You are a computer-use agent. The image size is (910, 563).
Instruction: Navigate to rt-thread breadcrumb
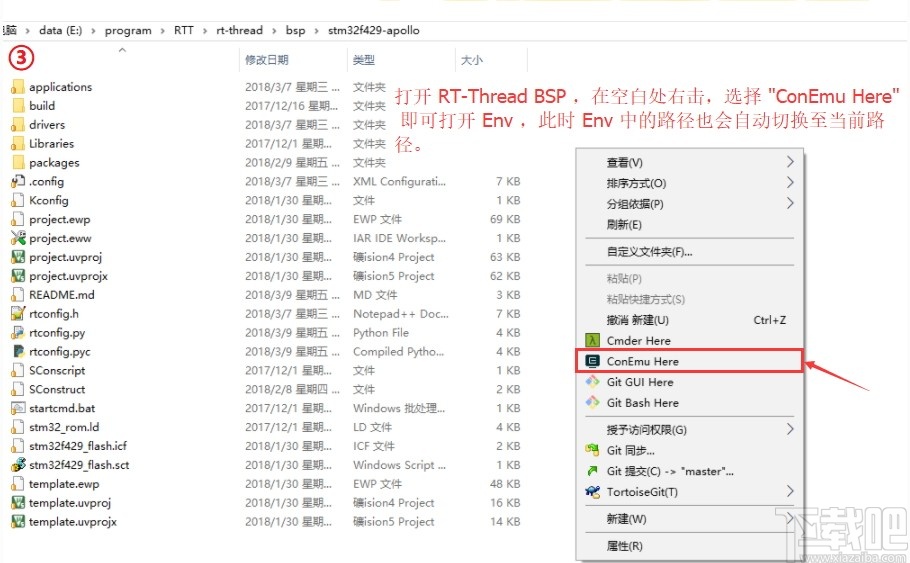239,30
